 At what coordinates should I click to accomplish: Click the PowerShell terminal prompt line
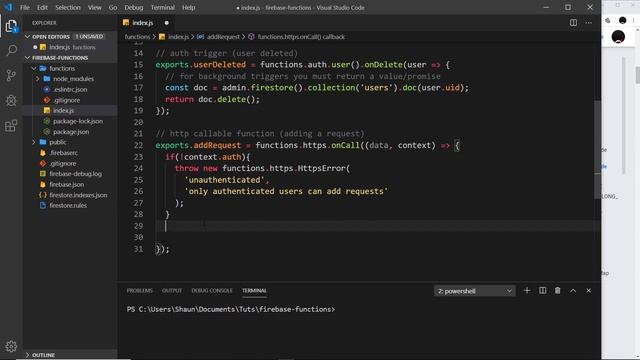click(231, 309)
